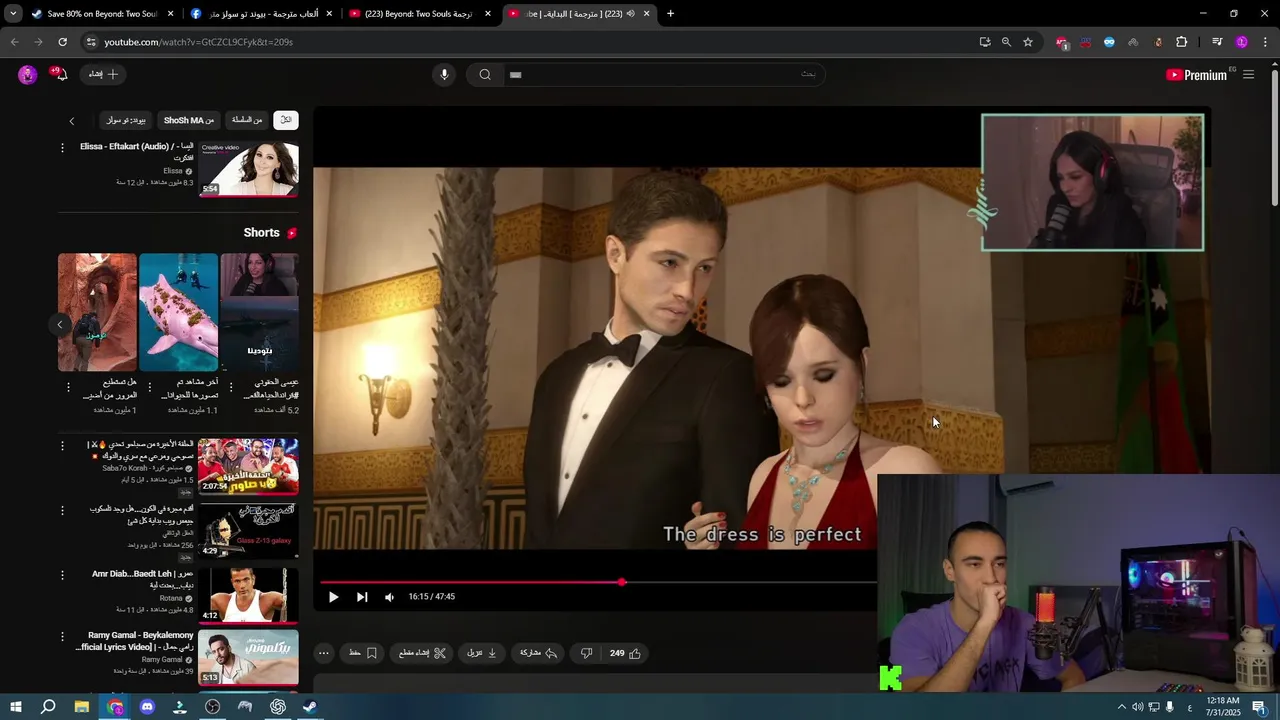This screenshot has height=720, width=1280.
Task: Open Windows notification center
Action: tap(1259, 707)
